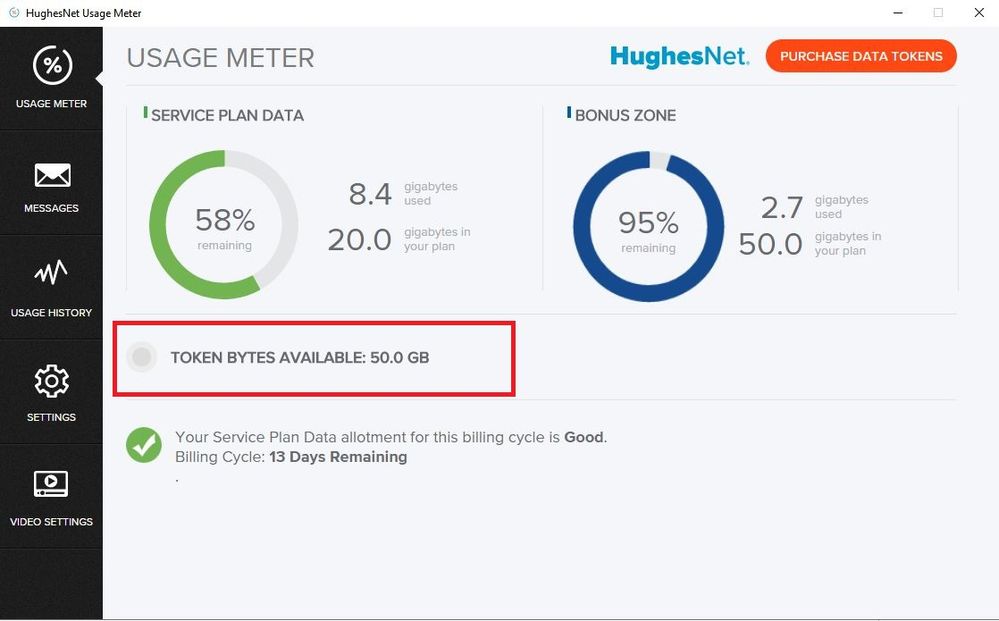Open the Settings gear icon
The width and height of the screenshot is (999, 621).
[52, 381]
